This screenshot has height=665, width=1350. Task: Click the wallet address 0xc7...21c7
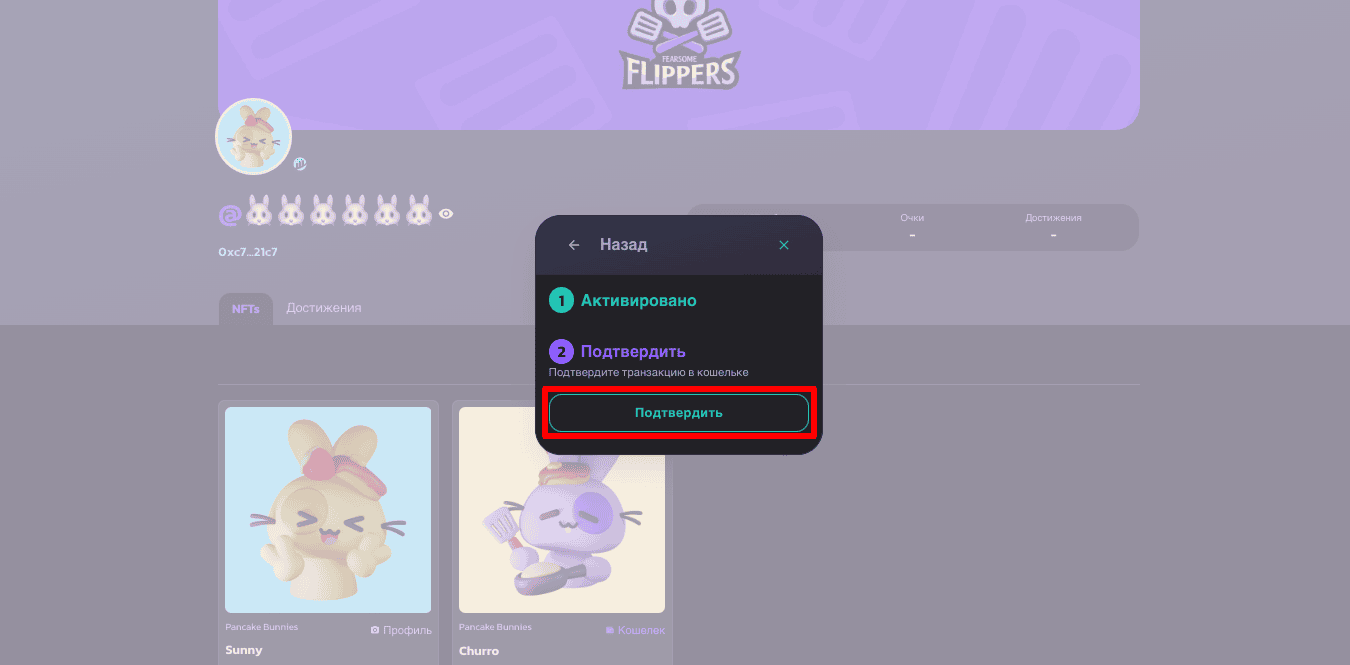click(x=248, y=252)
